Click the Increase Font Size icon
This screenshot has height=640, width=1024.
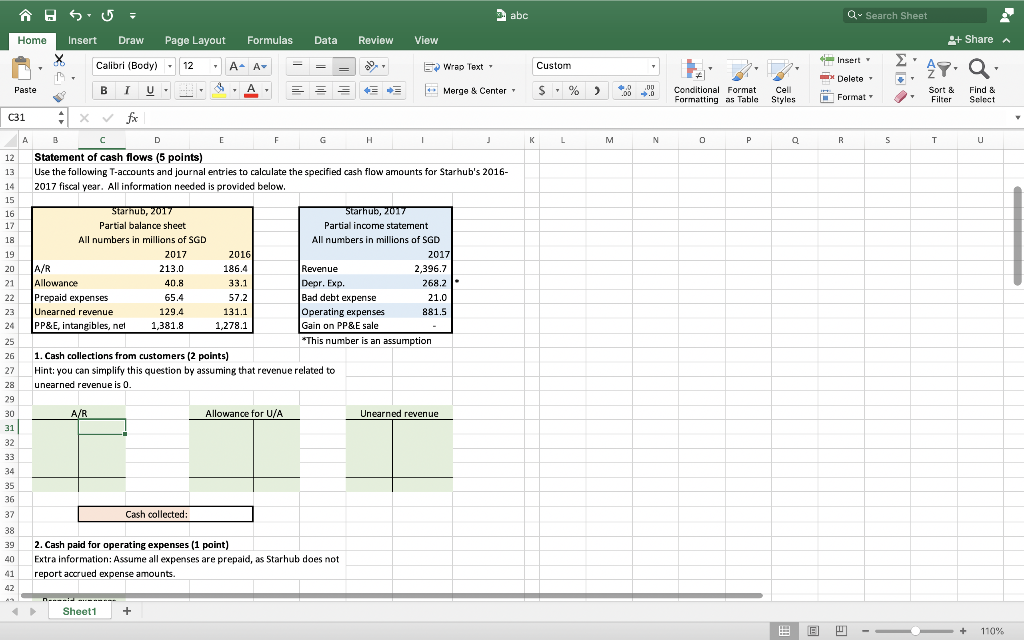236,66
